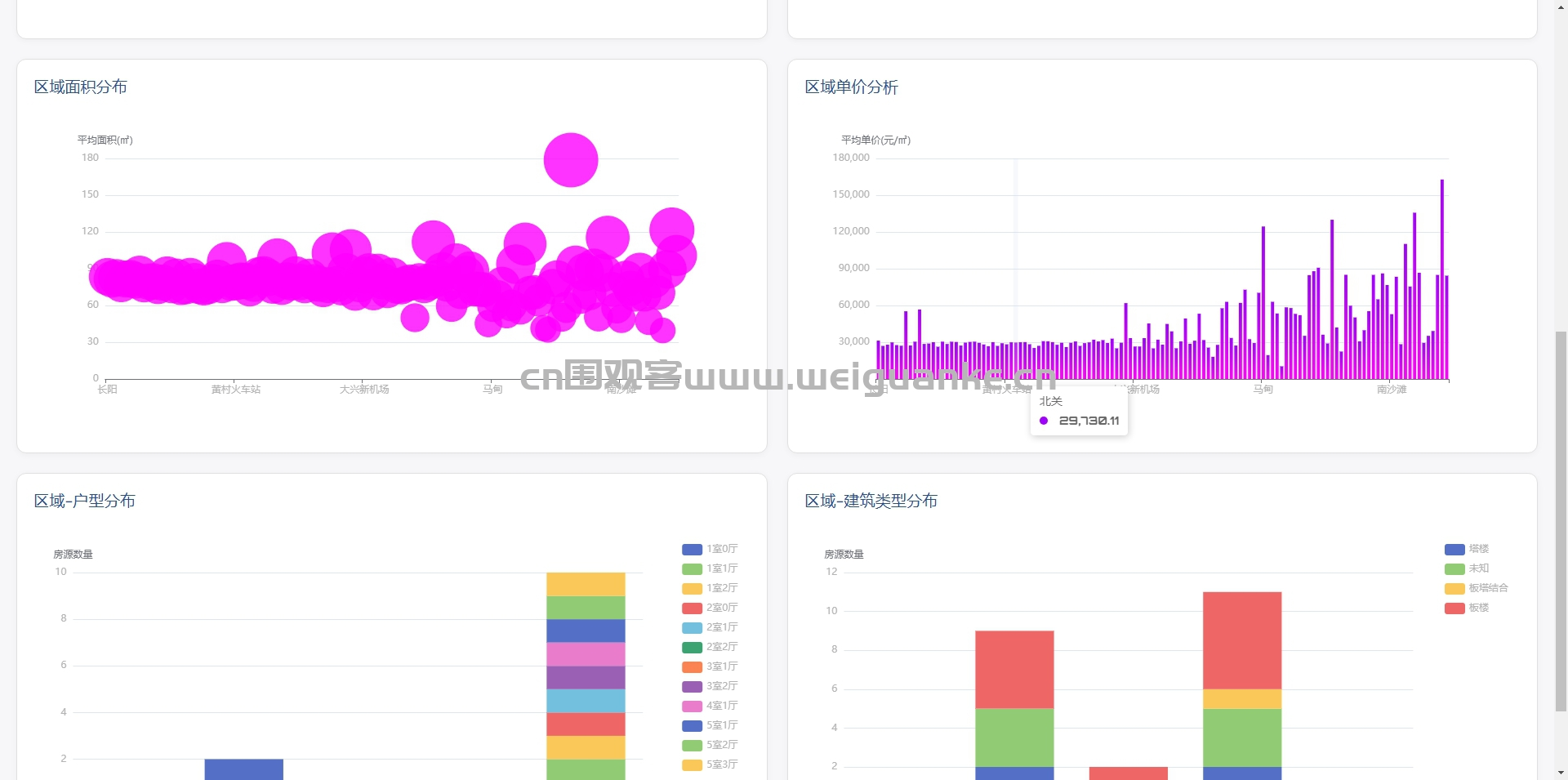Click the 60,000 price axis value
This screenshot has height=780, width=1568.
854,305
